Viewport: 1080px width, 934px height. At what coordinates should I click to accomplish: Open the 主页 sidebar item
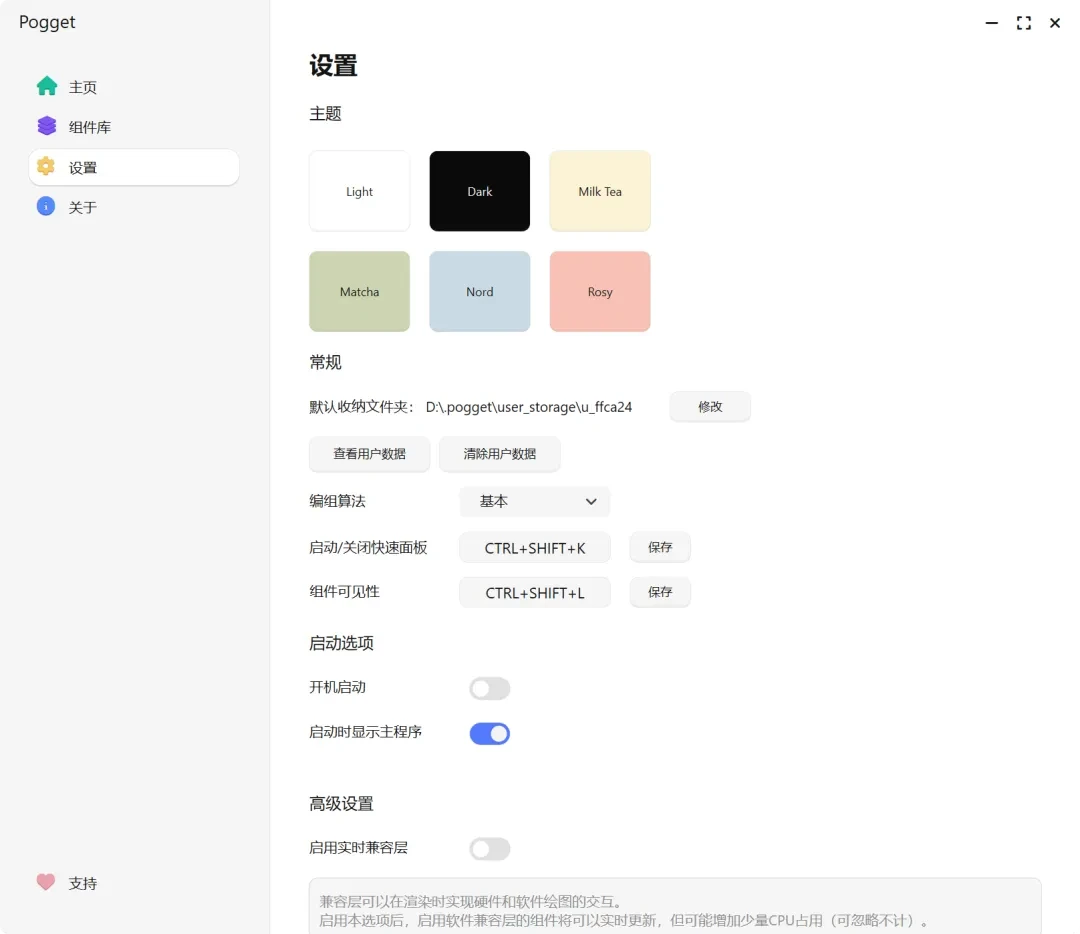point(134,87)
